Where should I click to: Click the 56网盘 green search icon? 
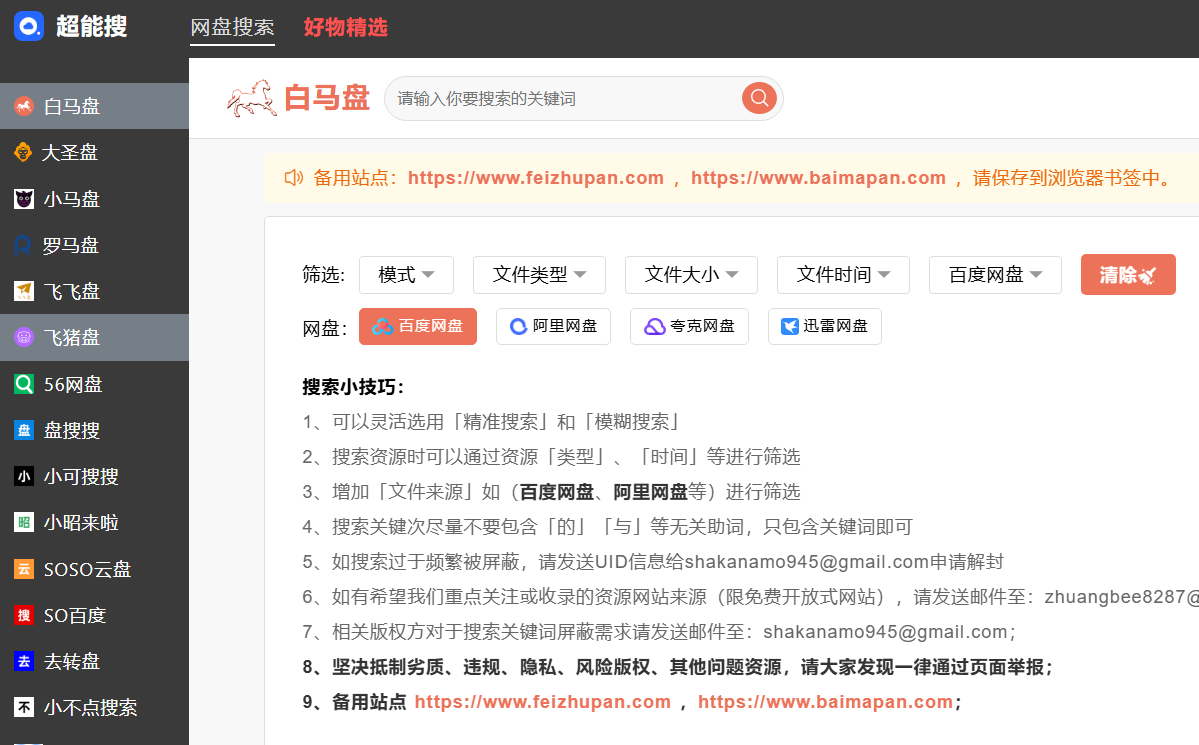click(24, 384)
